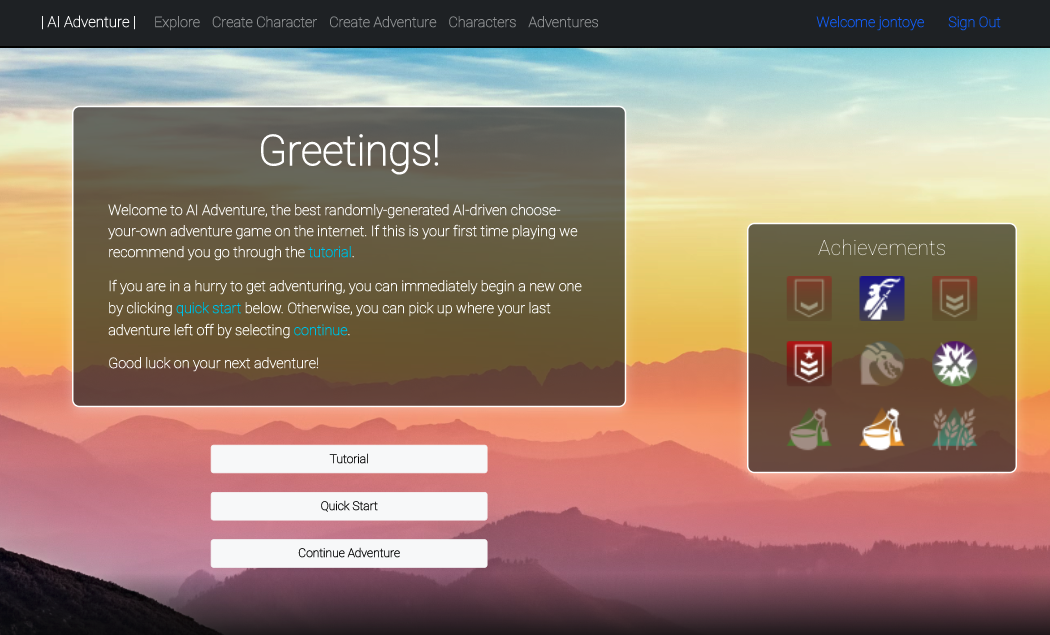Select the orange potion achievement icon
Image resolution: width=1050 pixels, height=635 pixels.
(x=881, y=430)
